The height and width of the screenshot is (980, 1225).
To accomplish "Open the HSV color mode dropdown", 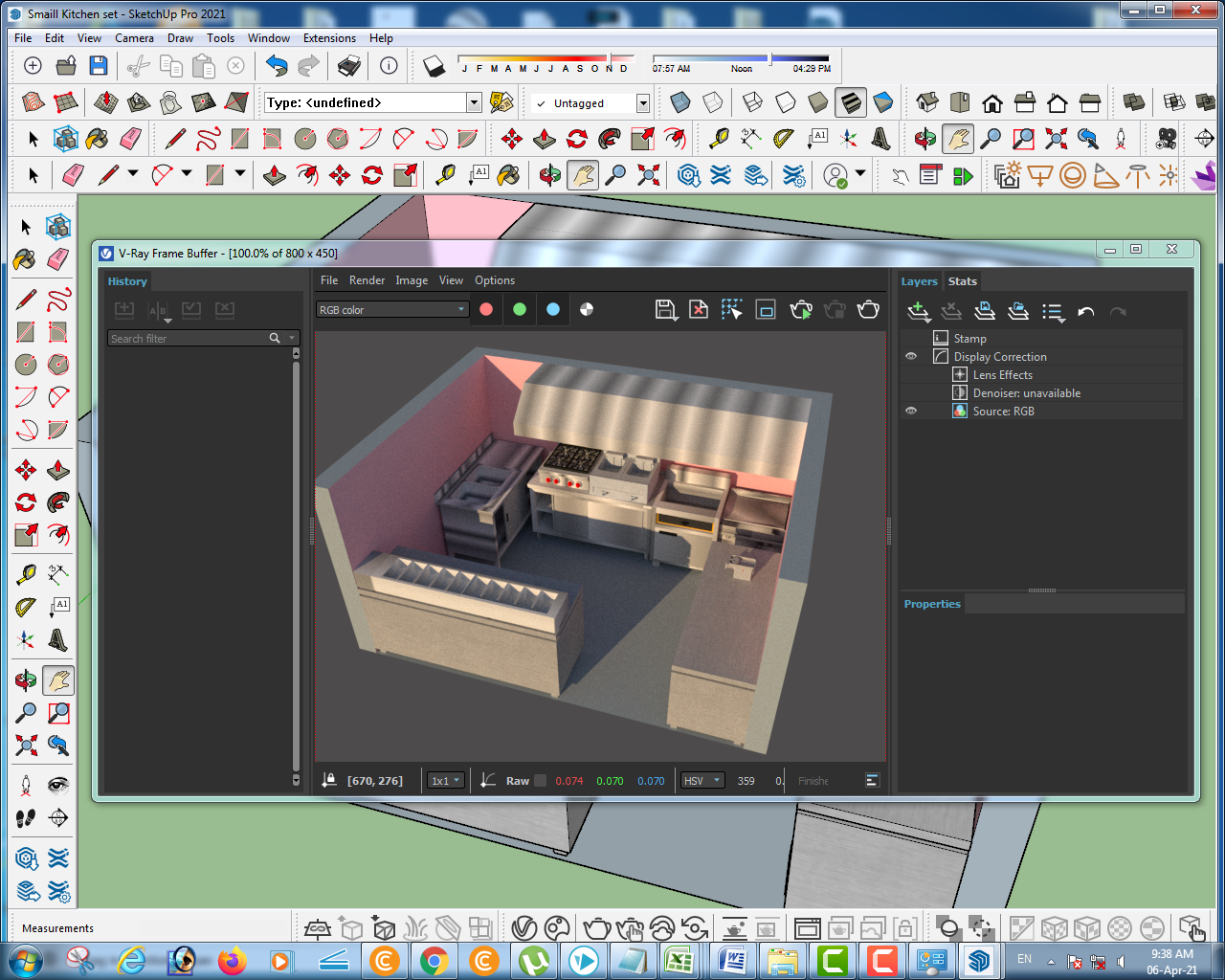I will tap(702, 781).
